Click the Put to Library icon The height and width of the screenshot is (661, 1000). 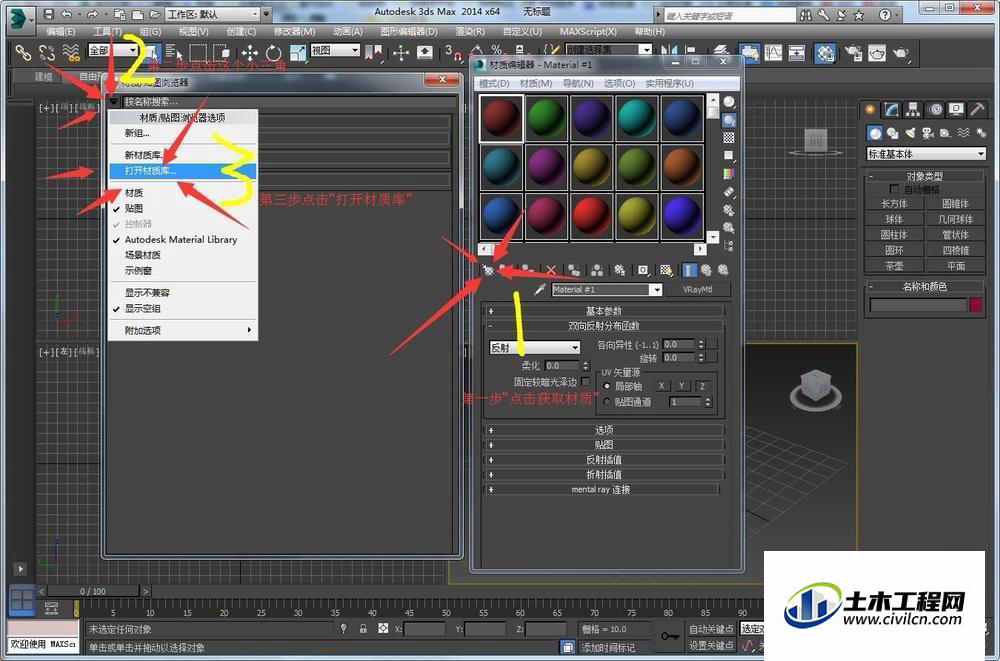(x=619, y=271)
